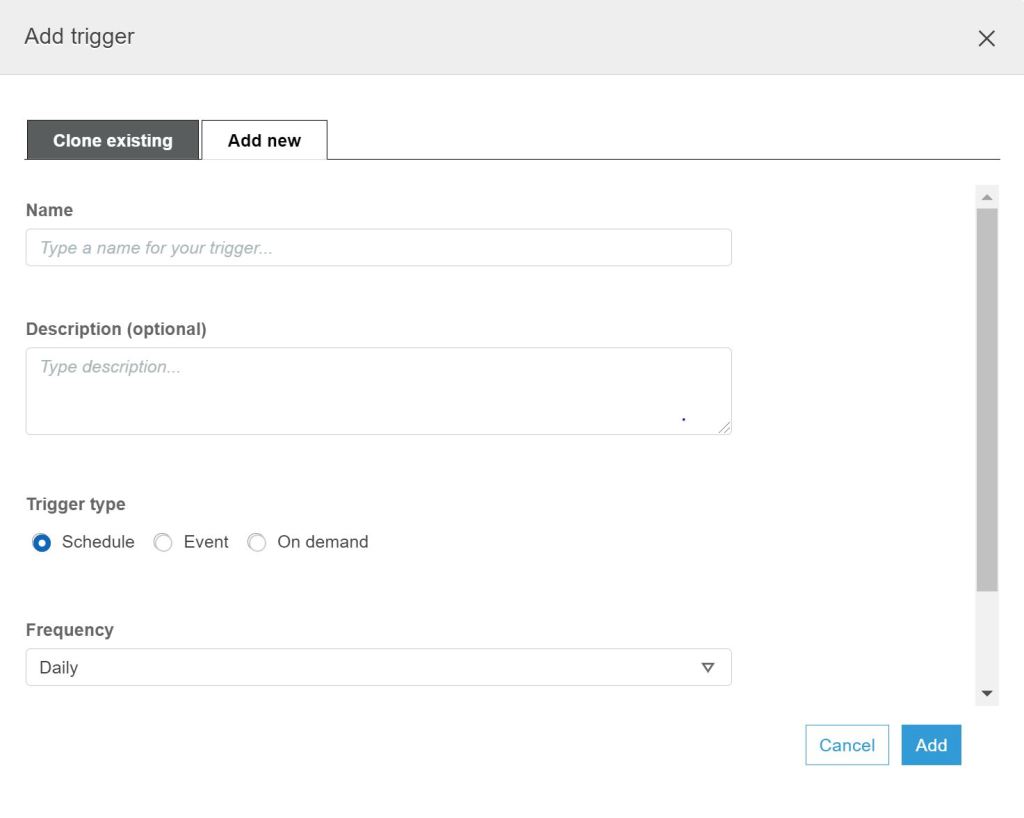Click the "Trigger type" heading label
Viewport: 1024px width, 818px height.
pos(76,504)
